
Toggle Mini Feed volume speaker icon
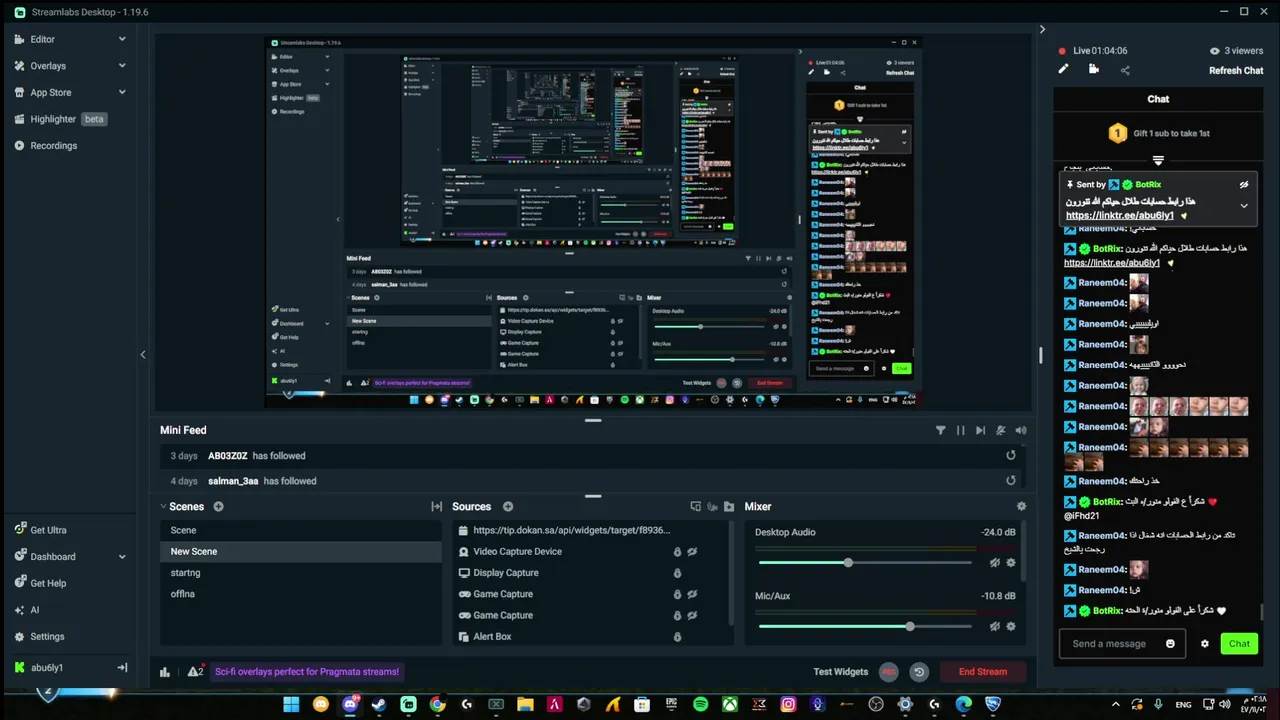point(1021,430)
